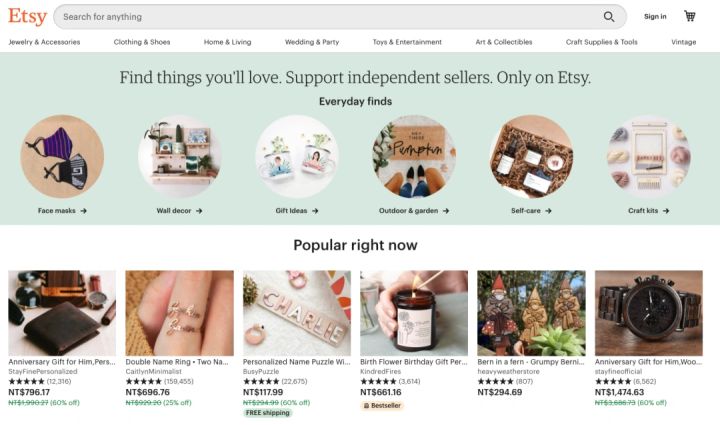This screenshot has width=720, height=425.
Task: Open Jewelry & Accessories menu
Action: pyautogui.click(x=44, y=42)
